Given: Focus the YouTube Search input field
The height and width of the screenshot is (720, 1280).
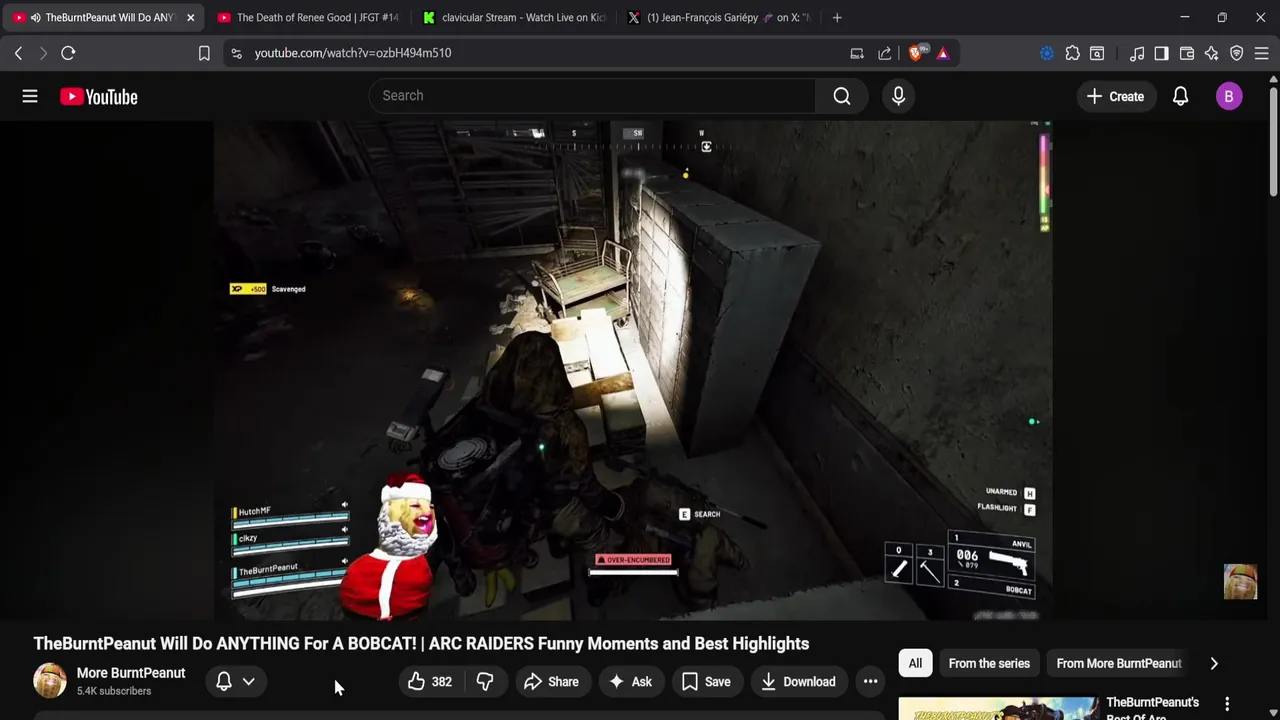Looking at the screenshot, I should point(592,96).
